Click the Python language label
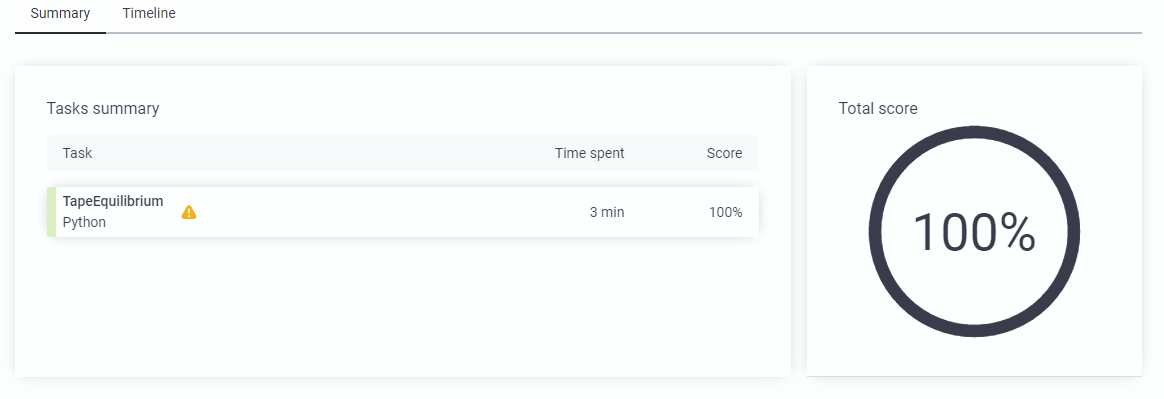The width and height of the screenshot is (1164, 399). coord(85,222)
